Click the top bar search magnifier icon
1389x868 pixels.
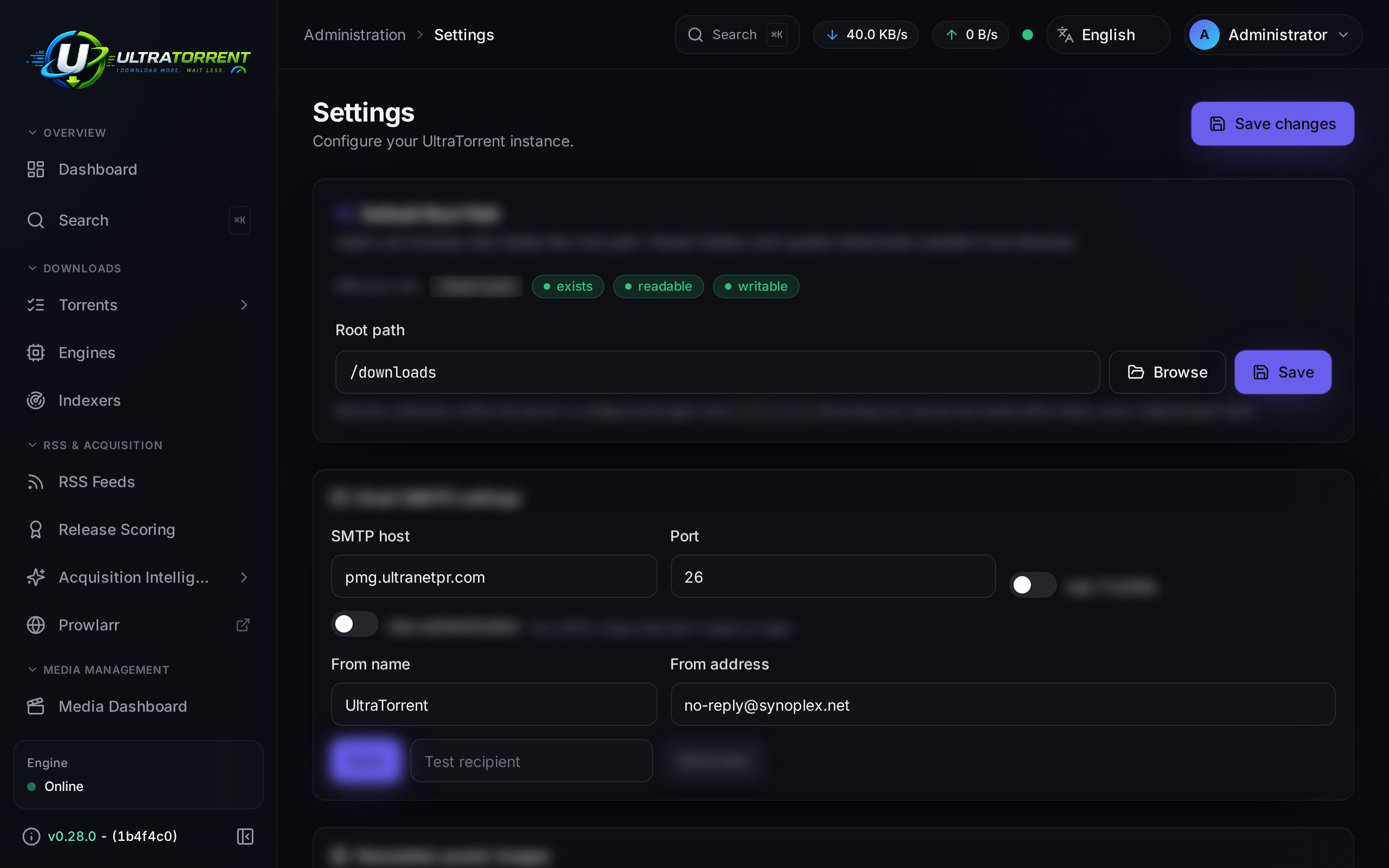point(696,34)
